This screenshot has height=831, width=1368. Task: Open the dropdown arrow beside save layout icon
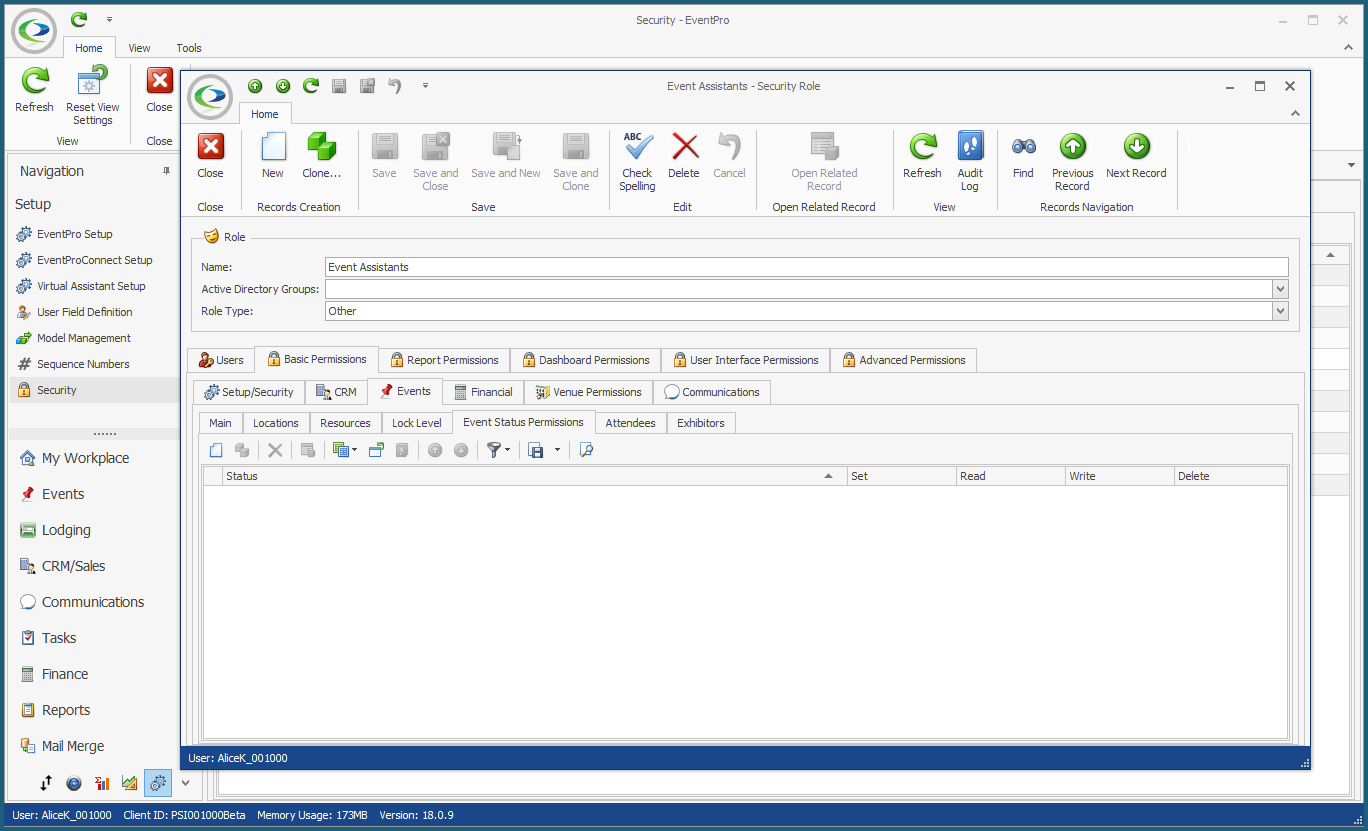557,450
